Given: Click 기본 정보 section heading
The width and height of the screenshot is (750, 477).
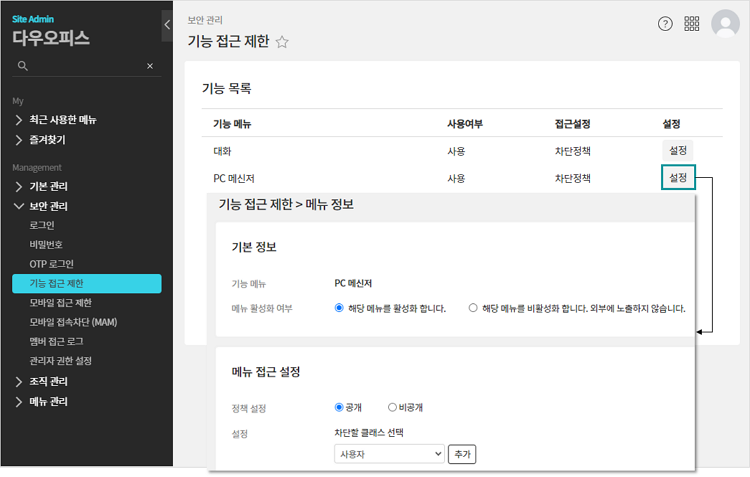Looking at the screenshot, I should point(254,247).
